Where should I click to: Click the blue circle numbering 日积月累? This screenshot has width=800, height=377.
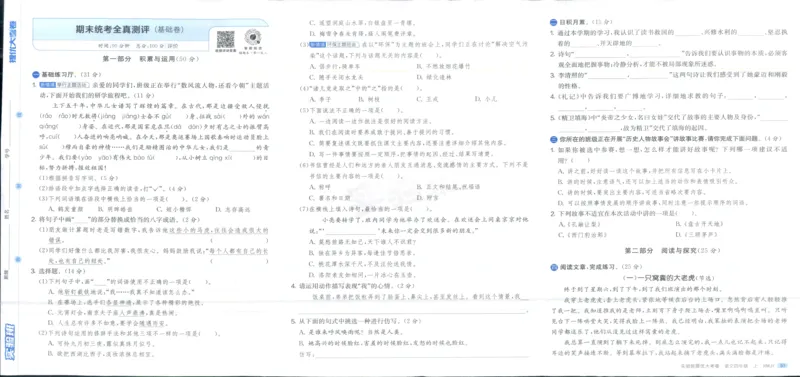tap(554, 23)
